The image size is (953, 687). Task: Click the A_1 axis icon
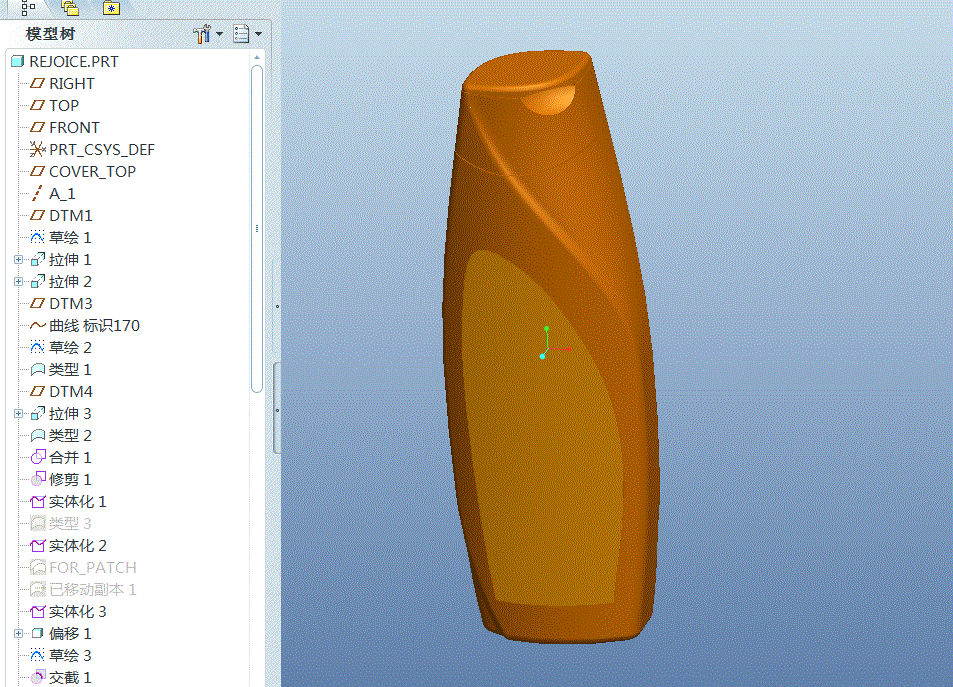[38, 193]
